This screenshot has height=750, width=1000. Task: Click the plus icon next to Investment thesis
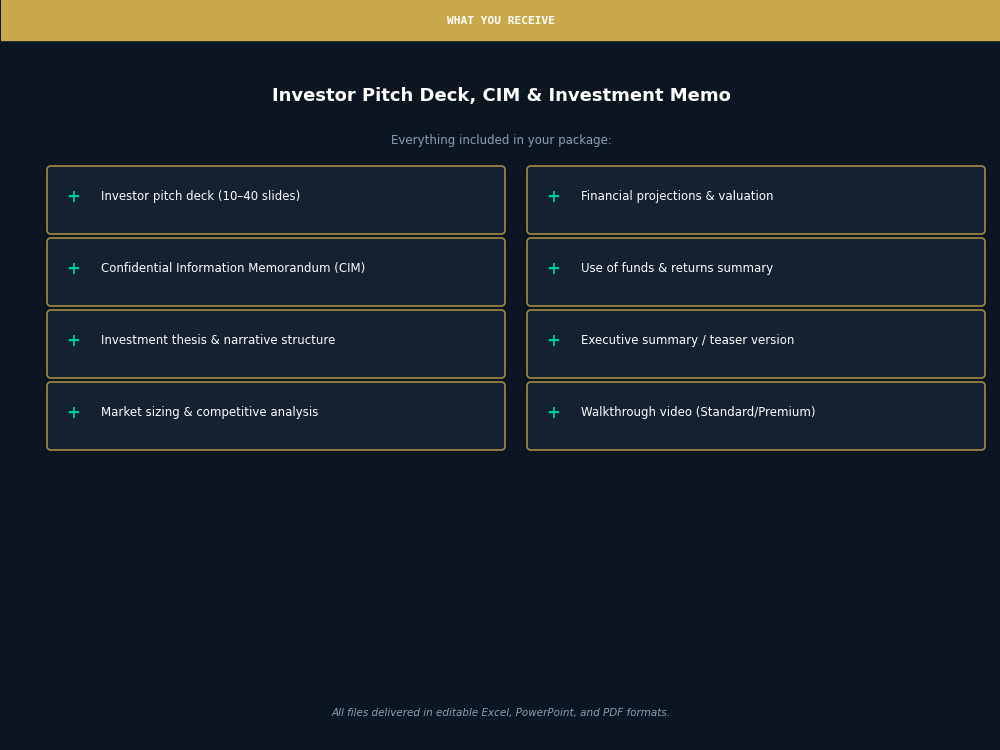[74, 341]
